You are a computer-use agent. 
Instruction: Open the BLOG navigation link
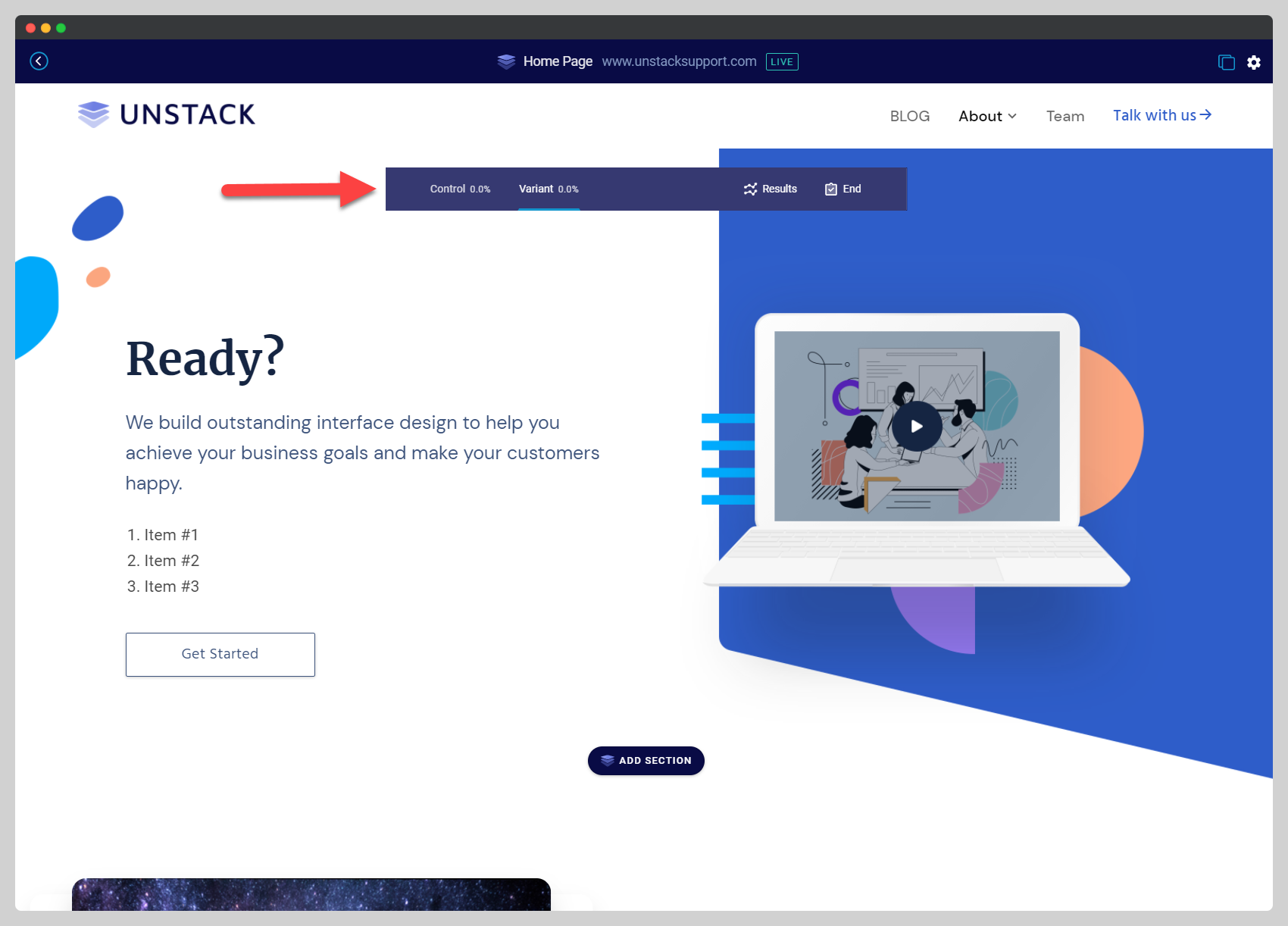pos(909,116)
